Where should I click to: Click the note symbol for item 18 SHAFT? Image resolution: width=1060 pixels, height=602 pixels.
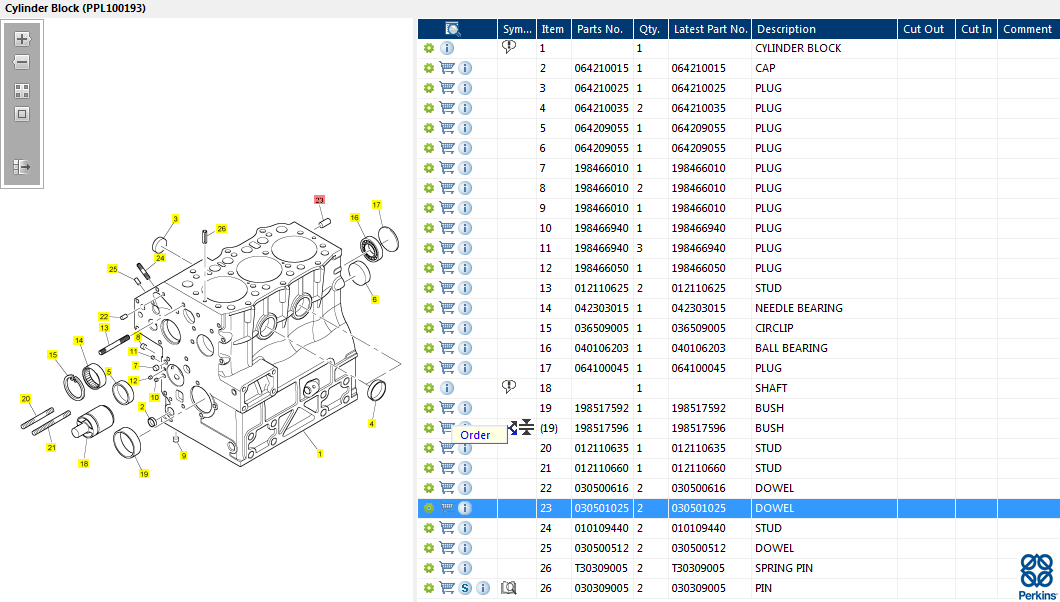509,387
